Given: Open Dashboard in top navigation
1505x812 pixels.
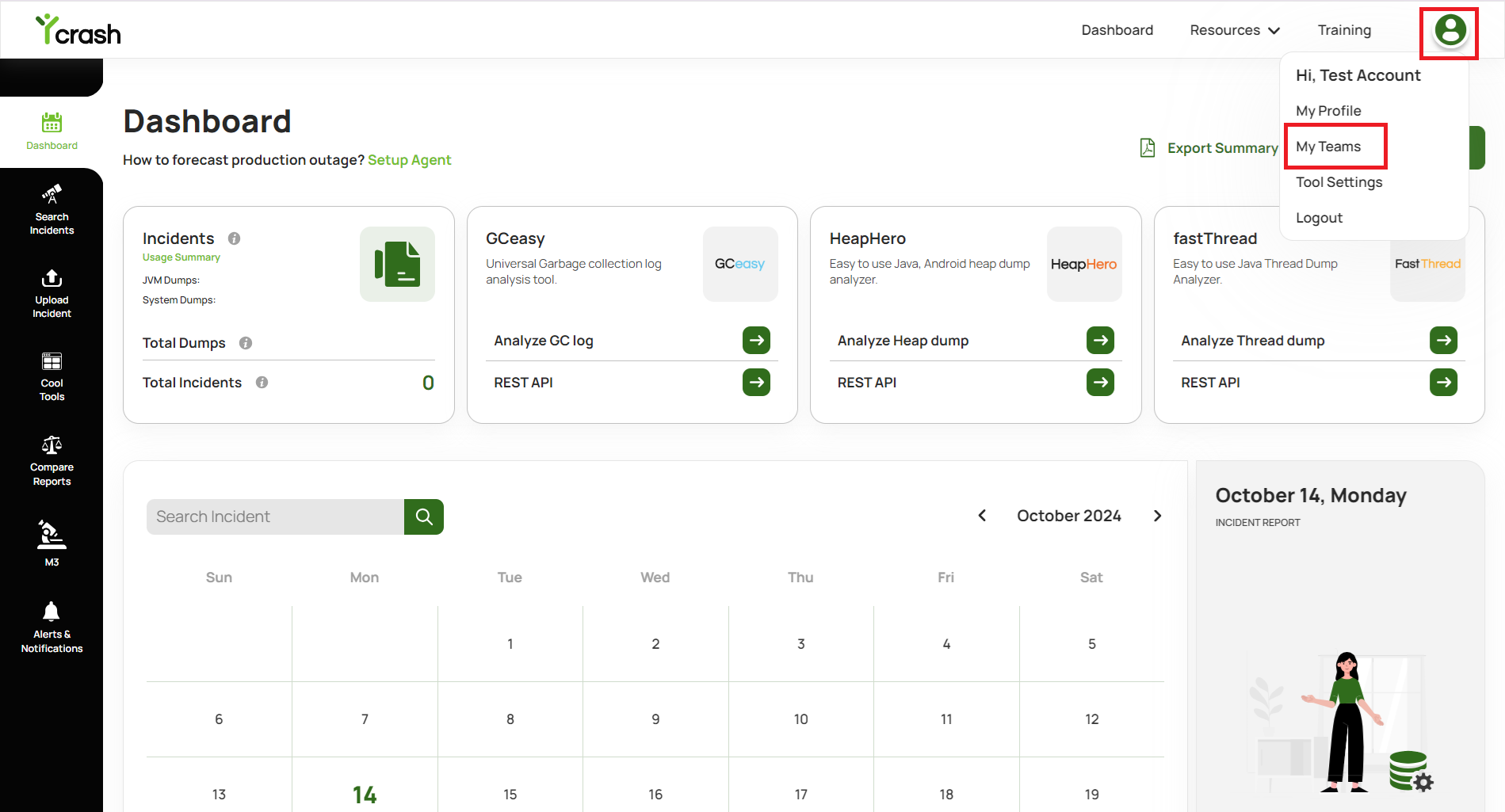Looking at the screenshot, I should (x=1117, y=30).
